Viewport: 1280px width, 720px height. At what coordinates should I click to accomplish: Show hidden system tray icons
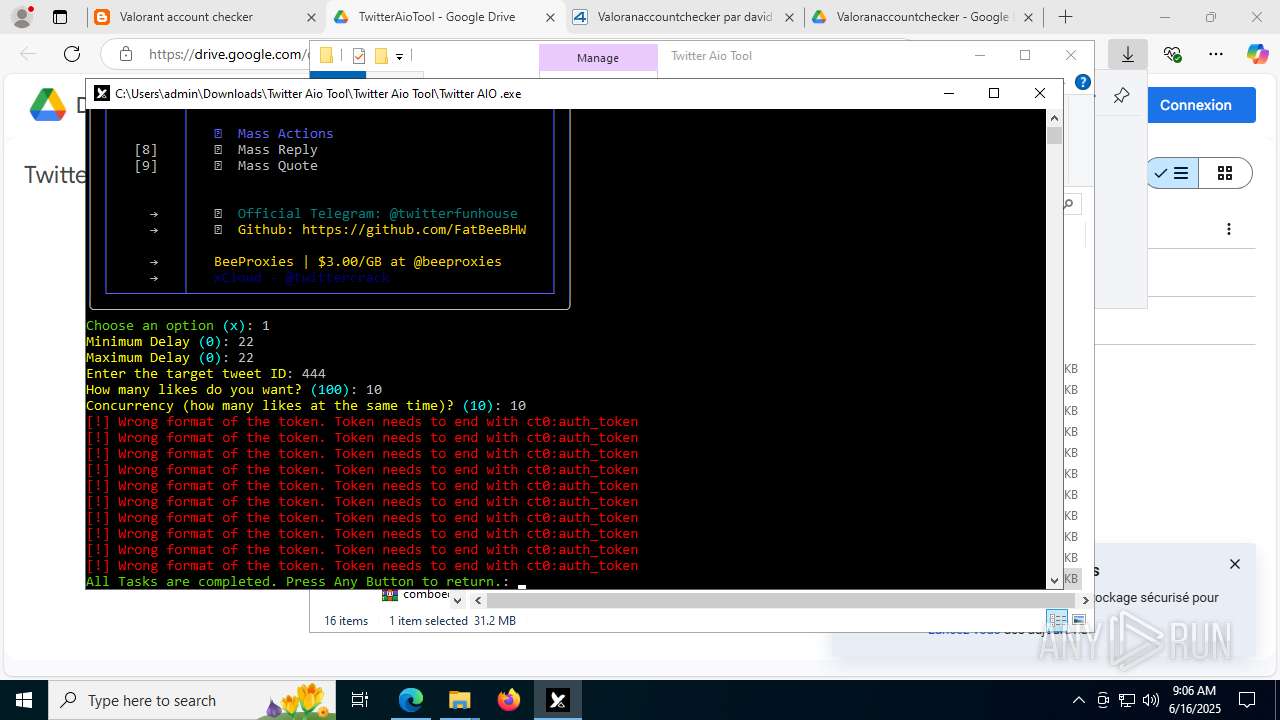[x=1079, y=700]
